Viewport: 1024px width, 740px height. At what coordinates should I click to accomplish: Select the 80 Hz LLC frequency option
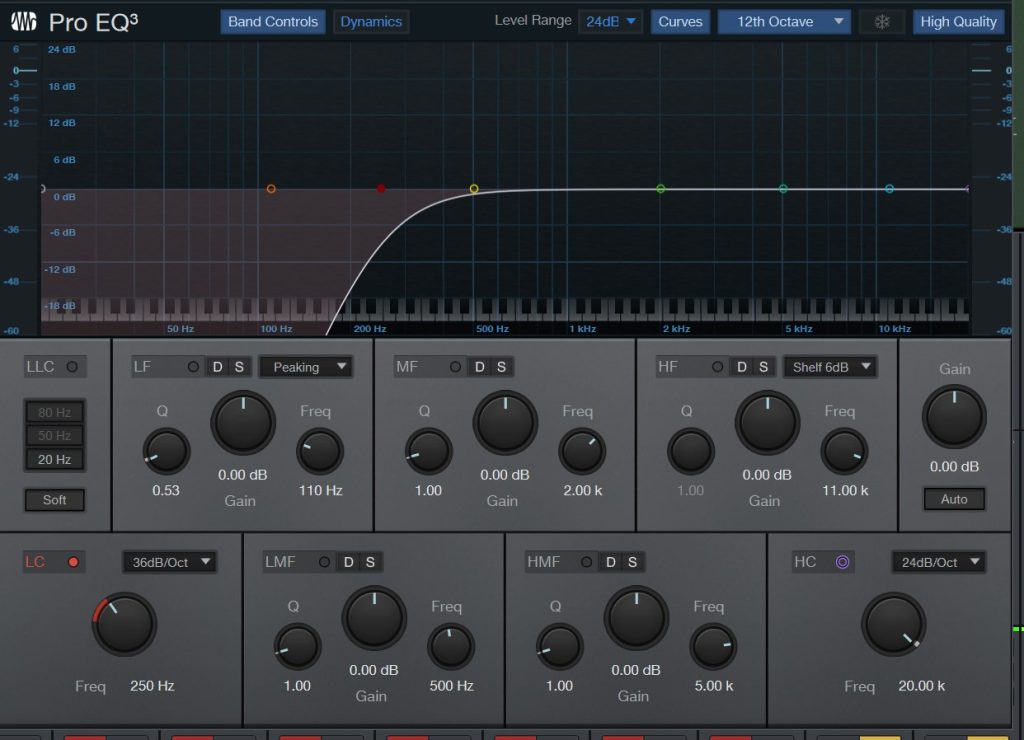[x=55, y=411]
